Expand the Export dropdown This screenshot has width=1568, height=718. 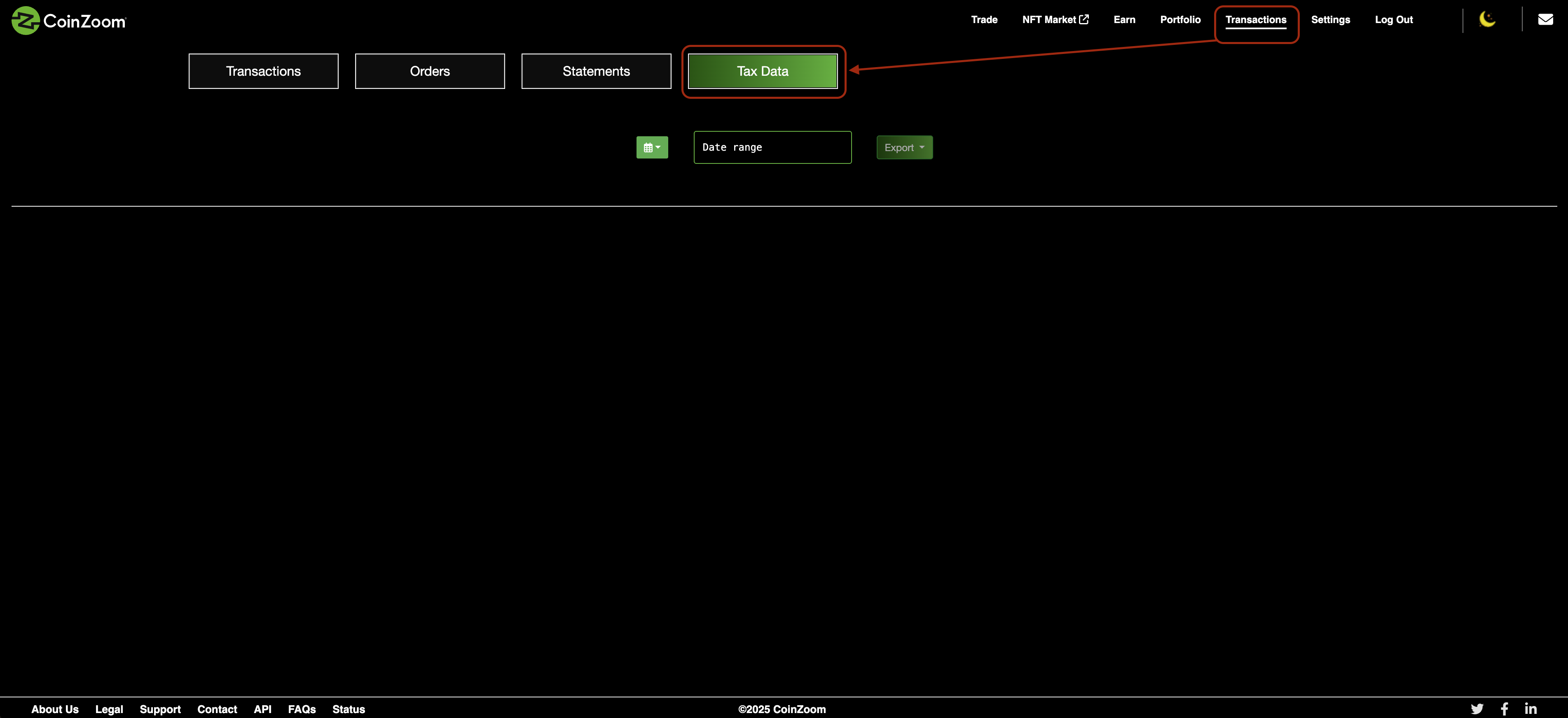[904, 147]
